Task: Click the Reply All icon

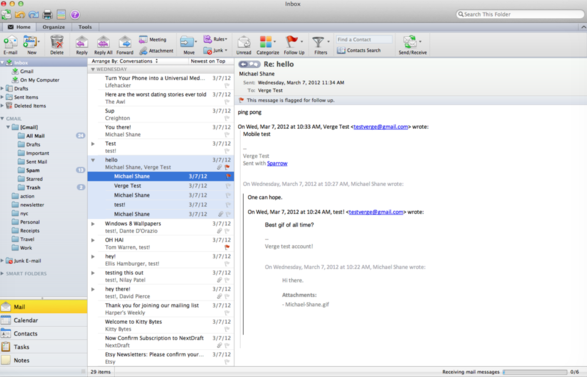Action: pyautogui.click(x=103, y=42)
